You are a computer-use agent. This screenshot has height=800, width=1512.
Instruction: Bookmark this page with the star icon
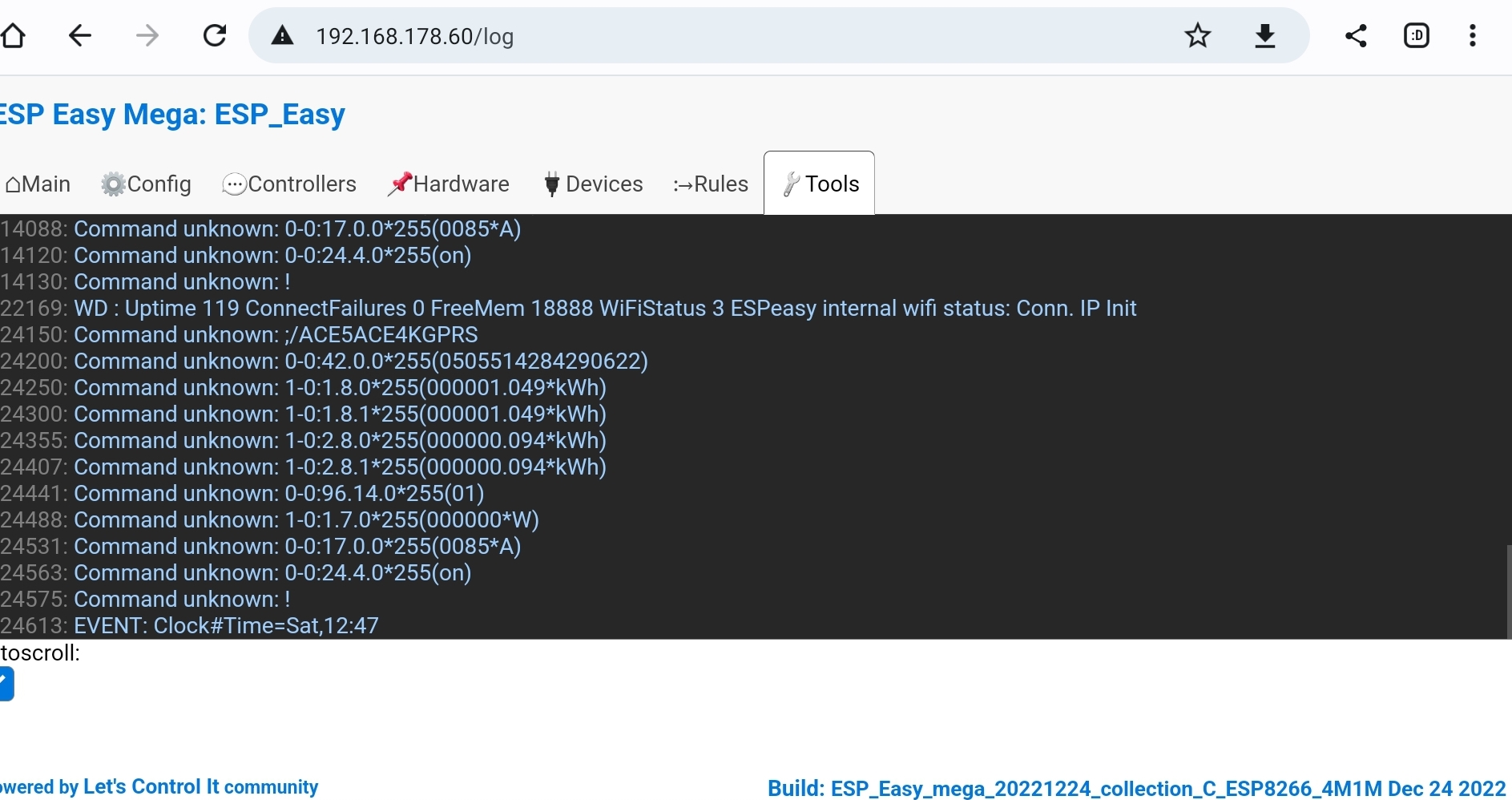pos(1198,35)
